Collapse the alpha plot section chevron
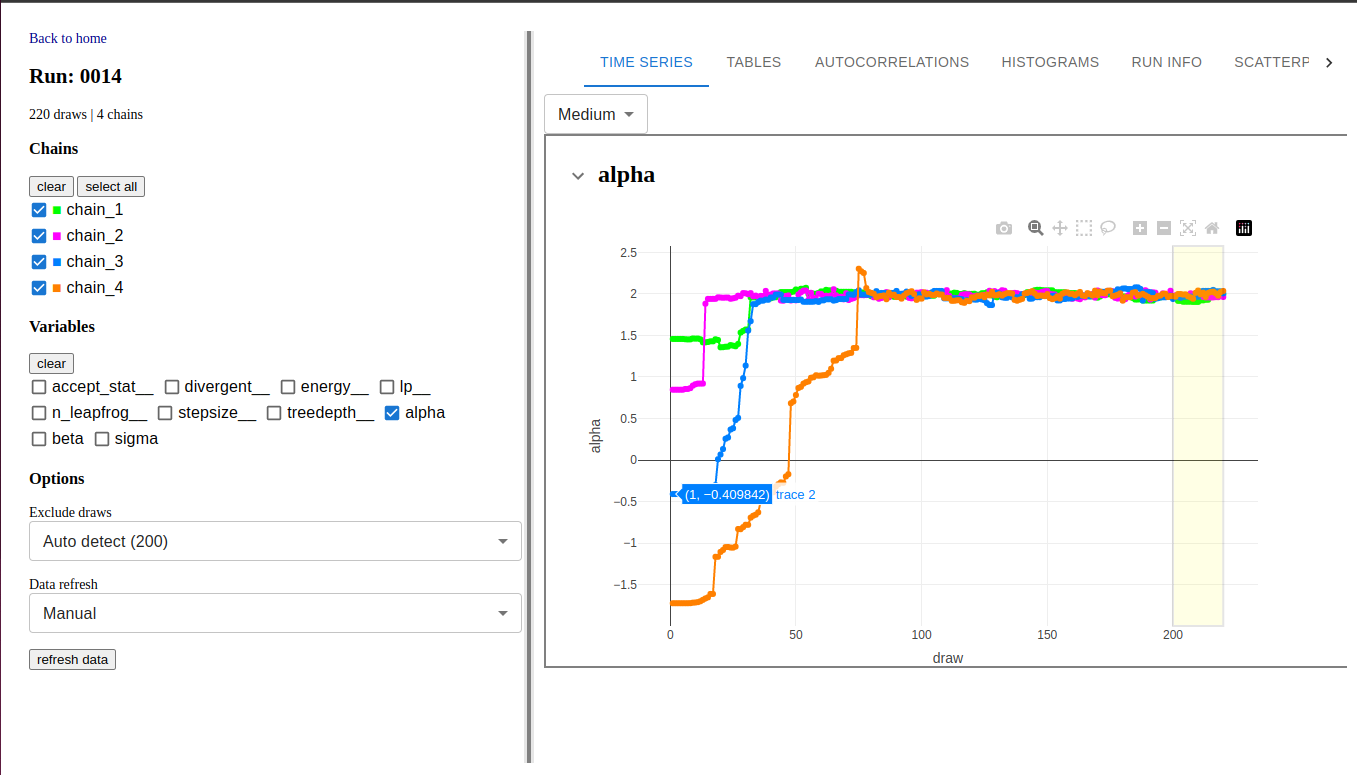1357x775 pixels. coord(577,174)
